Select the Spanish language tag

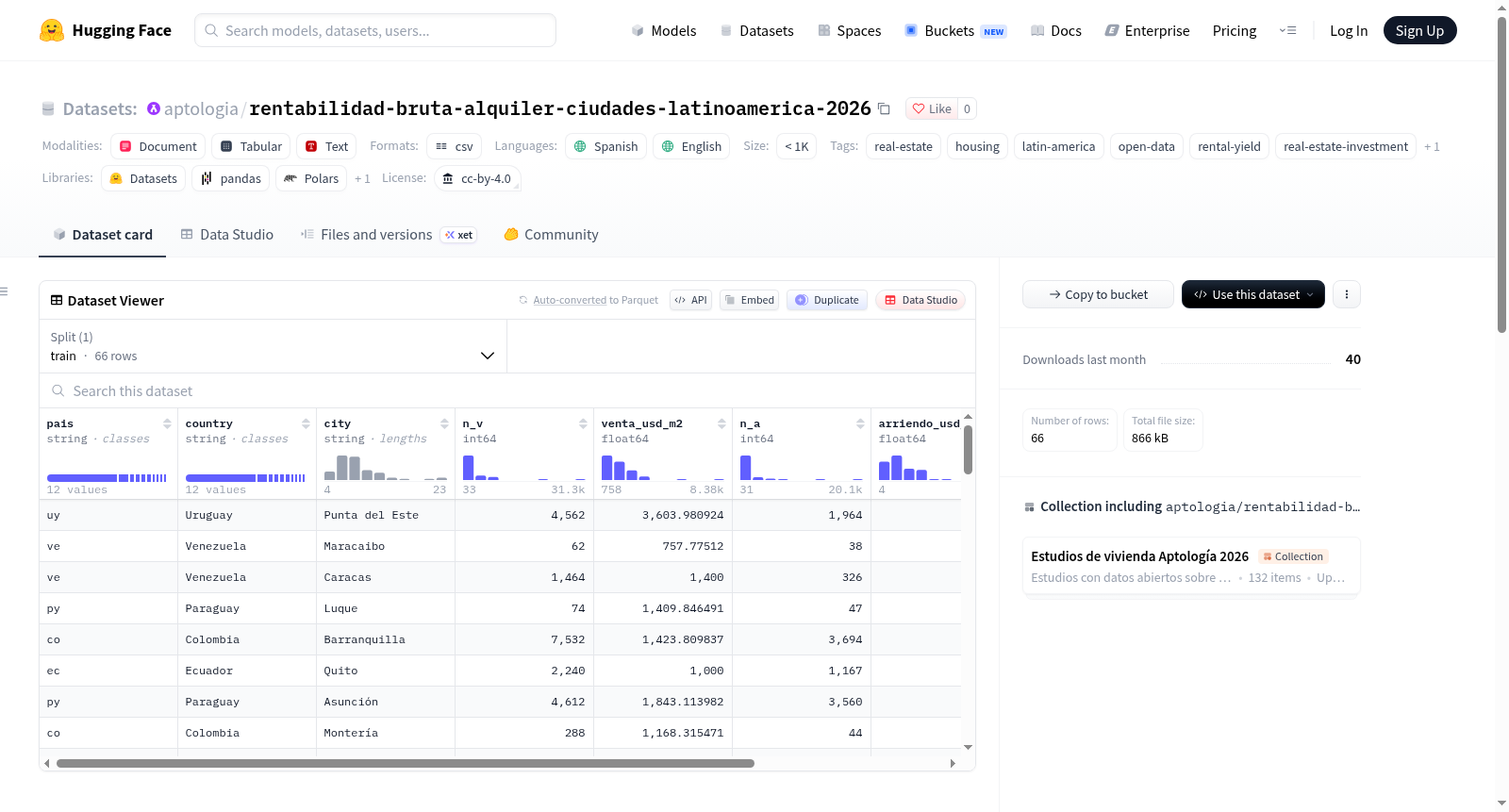(x=606, y=146)
